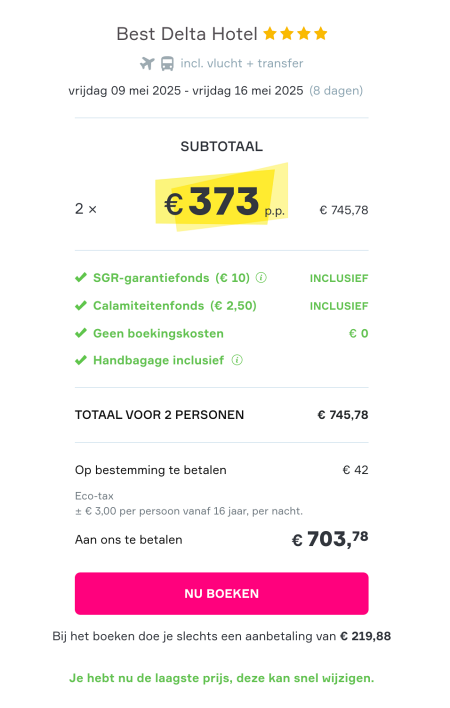
Task: Click the Geen boekingskosten checkmark
Action: (81, 333)
